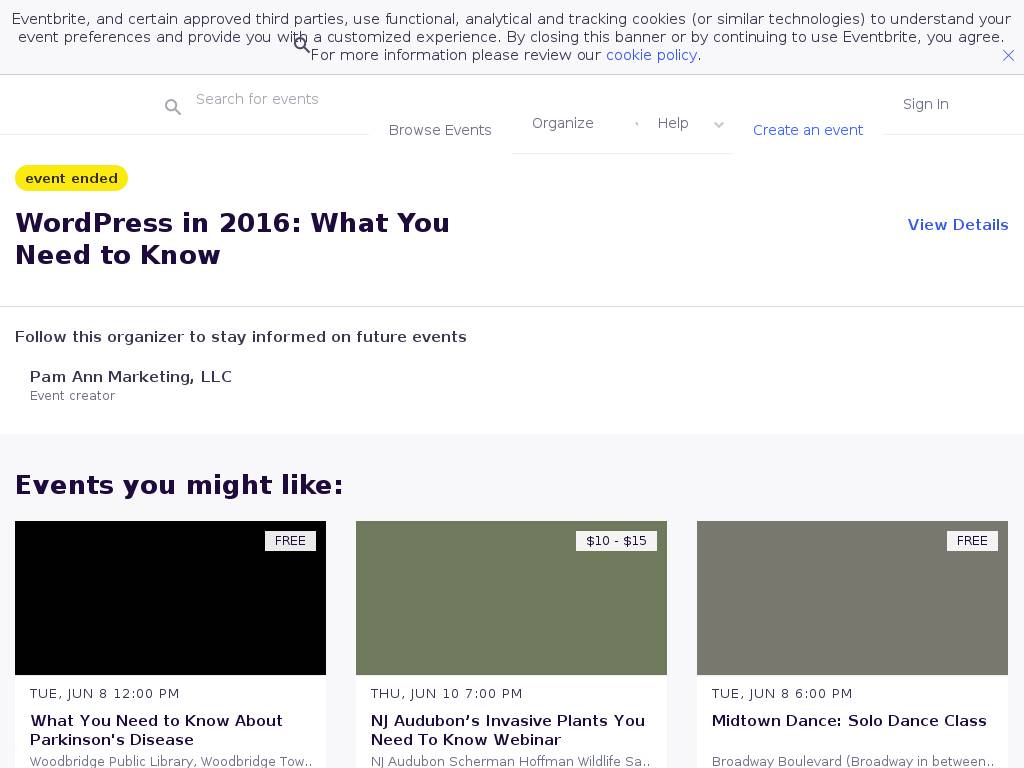1024x768 pixels.
Task: Open the Parkinson's Disease event thumbnail
Action: point(170,598)
